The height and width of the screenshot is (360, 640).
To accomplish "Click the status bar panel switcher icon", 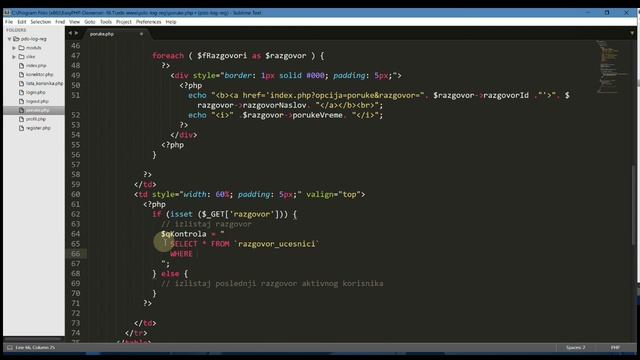I will click(x=10, y=348).
